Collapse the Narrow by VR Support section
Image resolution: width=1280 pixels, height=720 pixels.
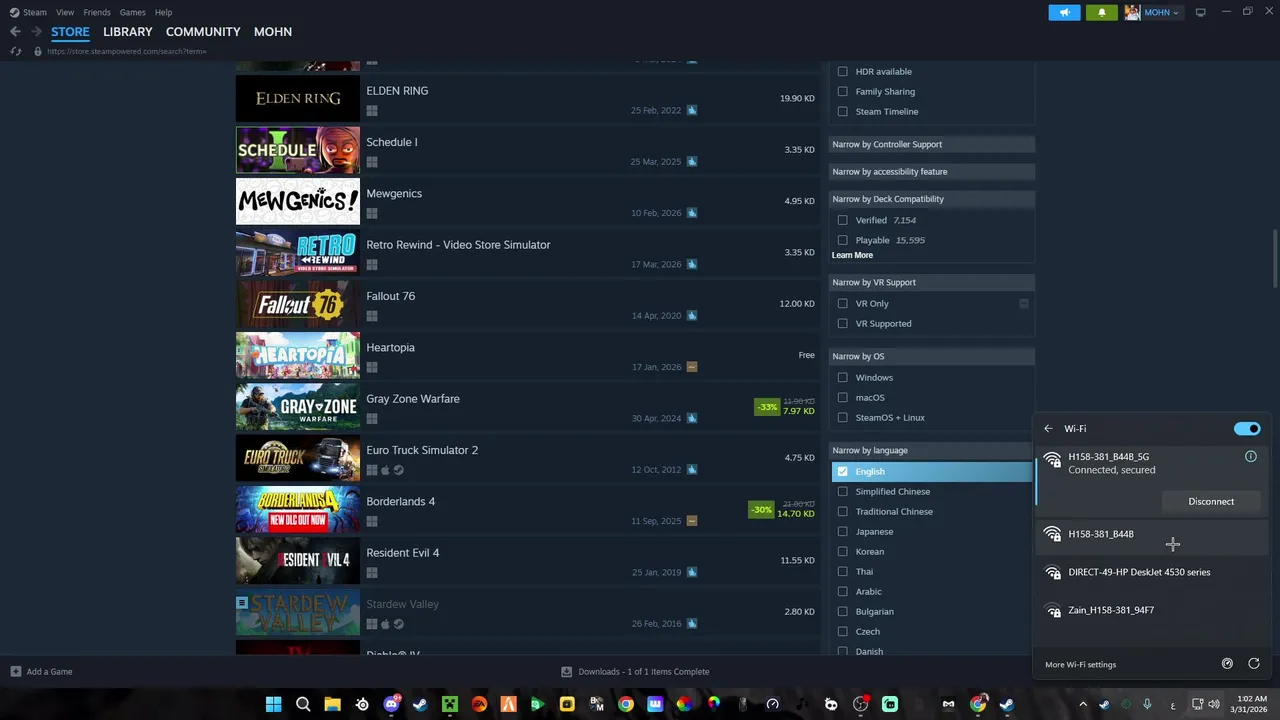click(932, 282)
